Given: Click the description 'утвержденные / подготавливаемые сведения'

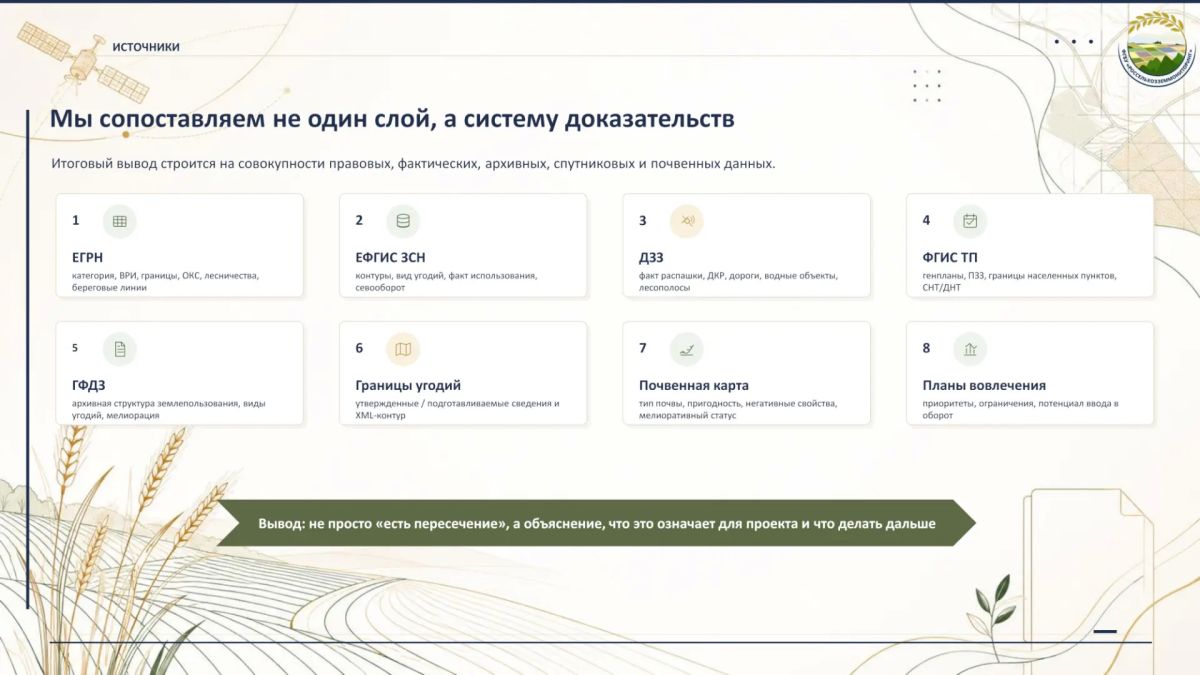Looking at the screenshot, I should pyautogui.click(x=457, y=409).
